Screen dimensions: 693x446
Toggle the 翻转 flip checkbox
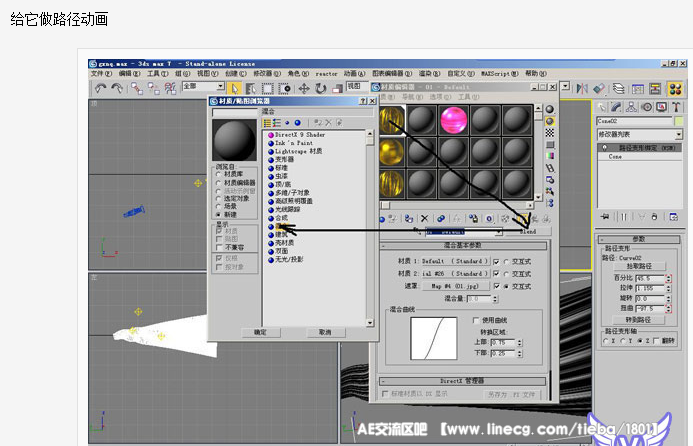[x=656, y=341]
